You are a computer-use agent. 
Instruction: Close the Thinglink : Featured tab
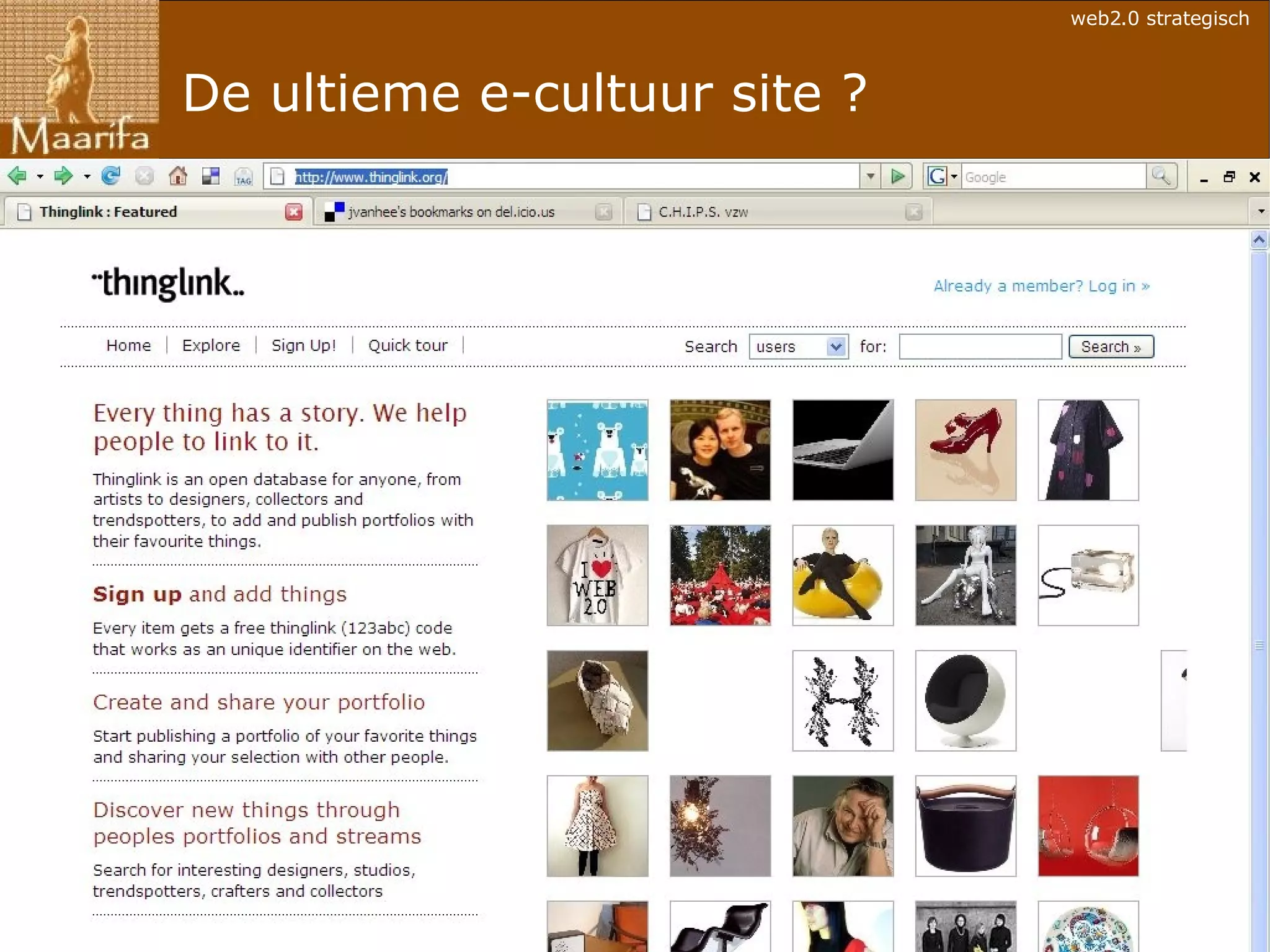click(294, 212)
